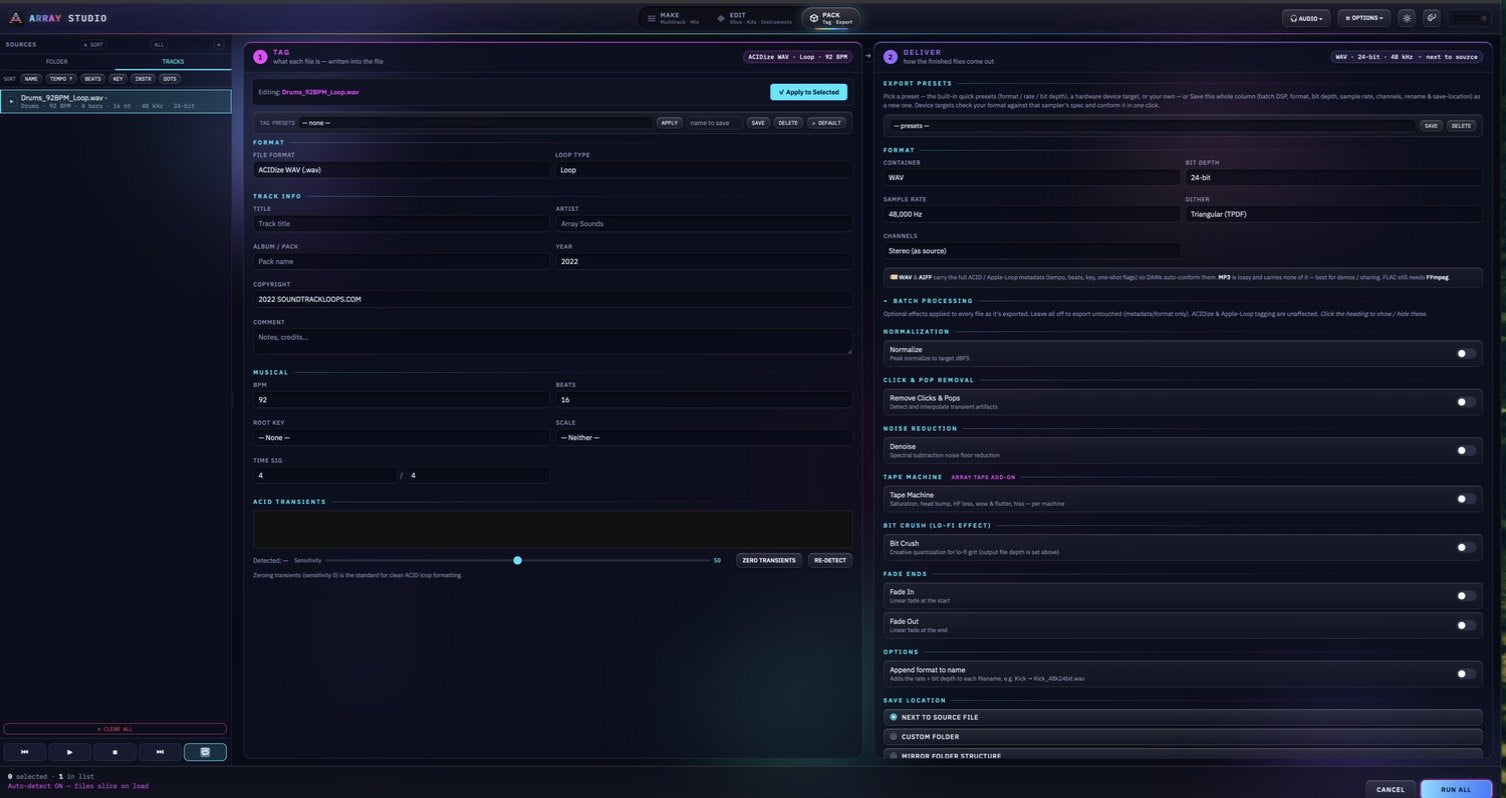
Task: Click the theme brightness sun icon
Action: coord(1407,18)
